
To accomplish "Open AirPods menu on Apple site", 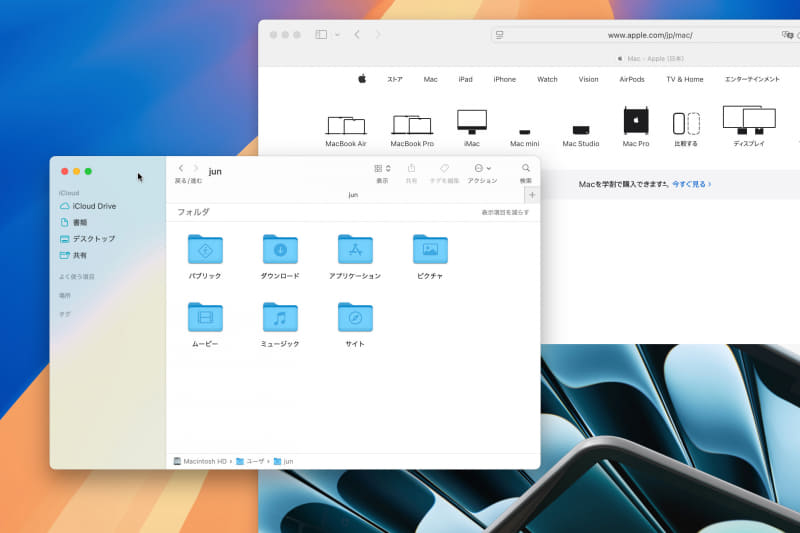I will point(632,79).
